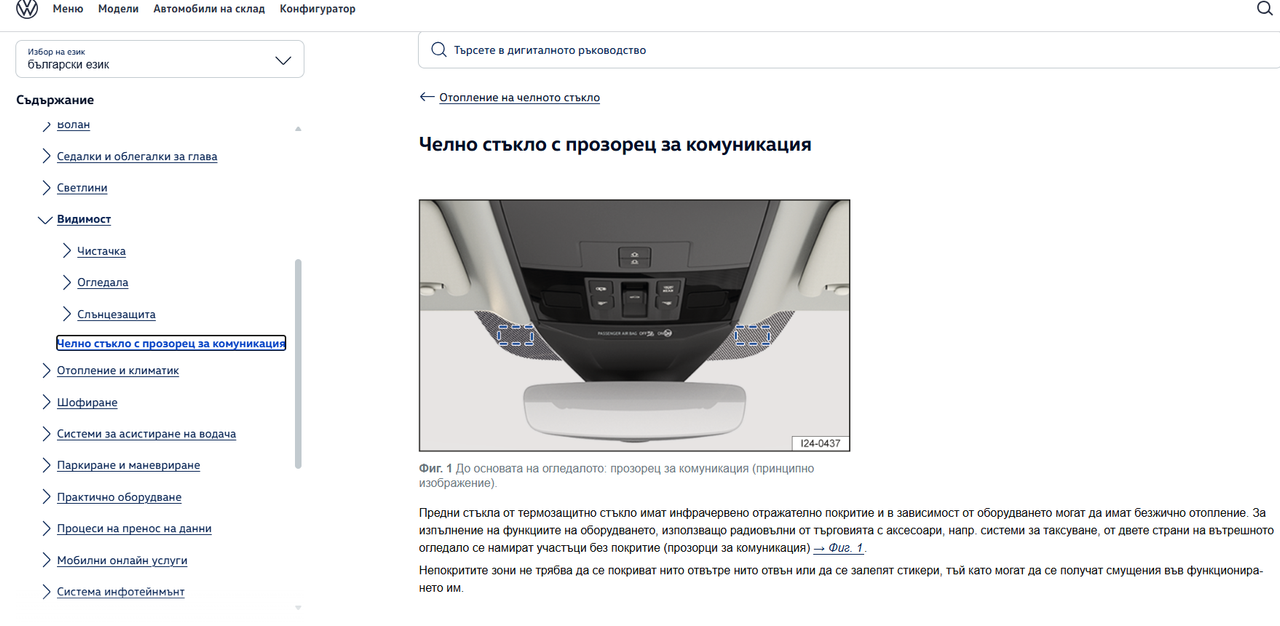Expand the Чистачка subsection chevron
Viewport: 1280px width, 626px height.
66,251
